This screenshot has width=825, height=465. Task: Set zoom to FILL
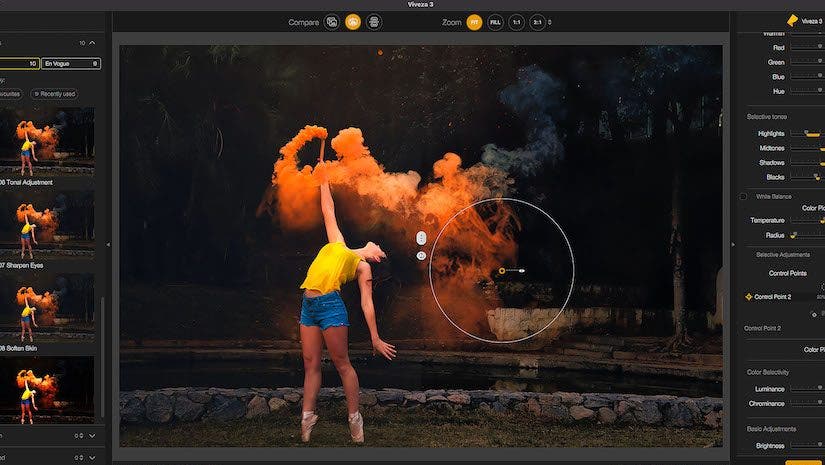coord(495,22)
